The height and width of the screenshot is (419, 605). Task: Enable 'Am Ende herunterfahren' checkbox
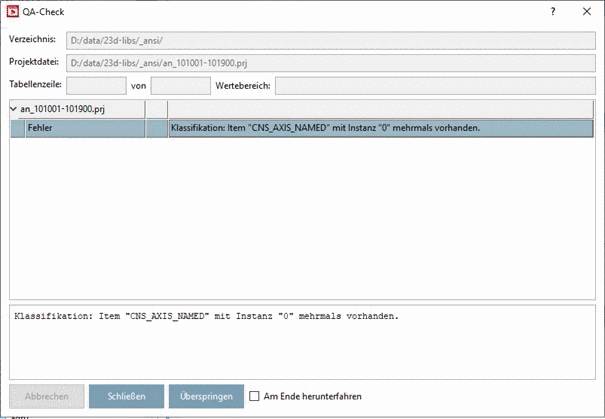coord(254,396)
